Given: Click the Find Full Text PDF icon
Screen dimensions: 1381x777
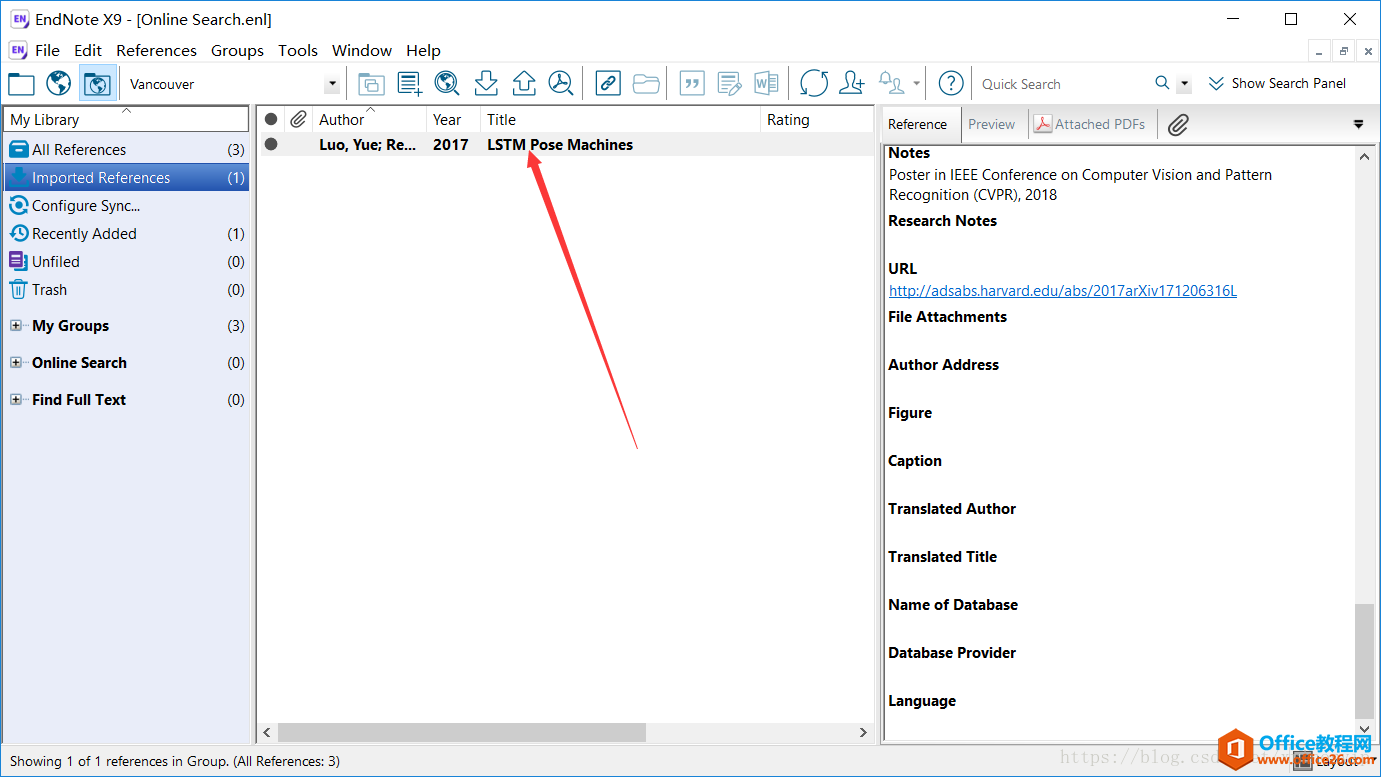Looking at the screenshot, I should tap(562, 84).
